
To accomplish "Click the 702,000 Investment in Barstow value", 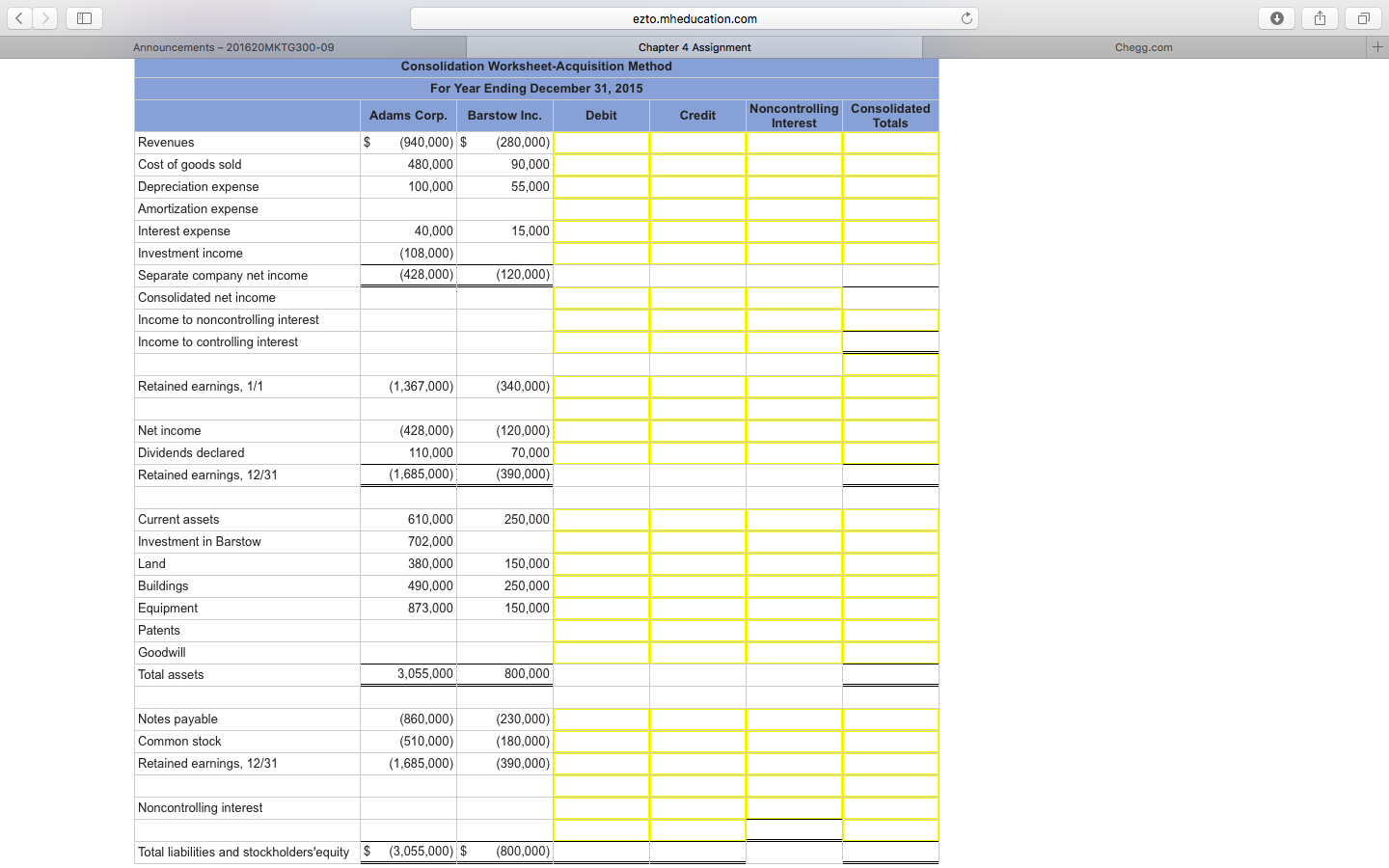I will point(430,542).
